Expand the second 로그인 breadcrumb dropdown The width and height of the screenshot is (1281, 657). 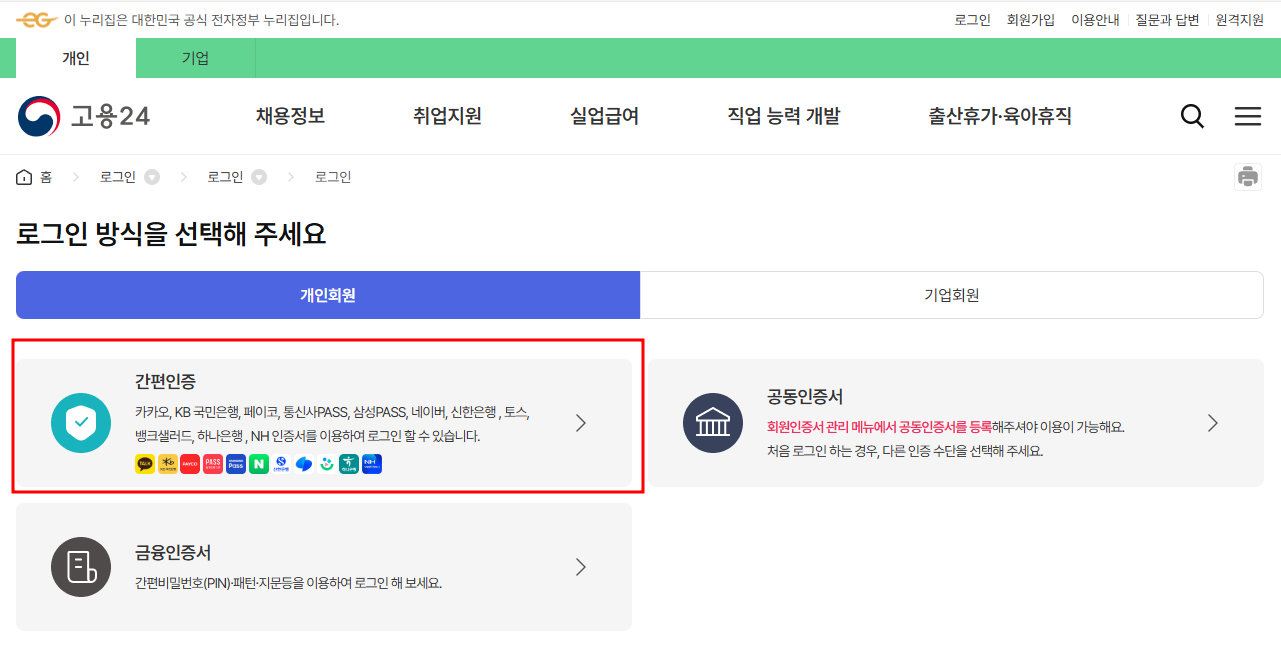coord(259,176)
